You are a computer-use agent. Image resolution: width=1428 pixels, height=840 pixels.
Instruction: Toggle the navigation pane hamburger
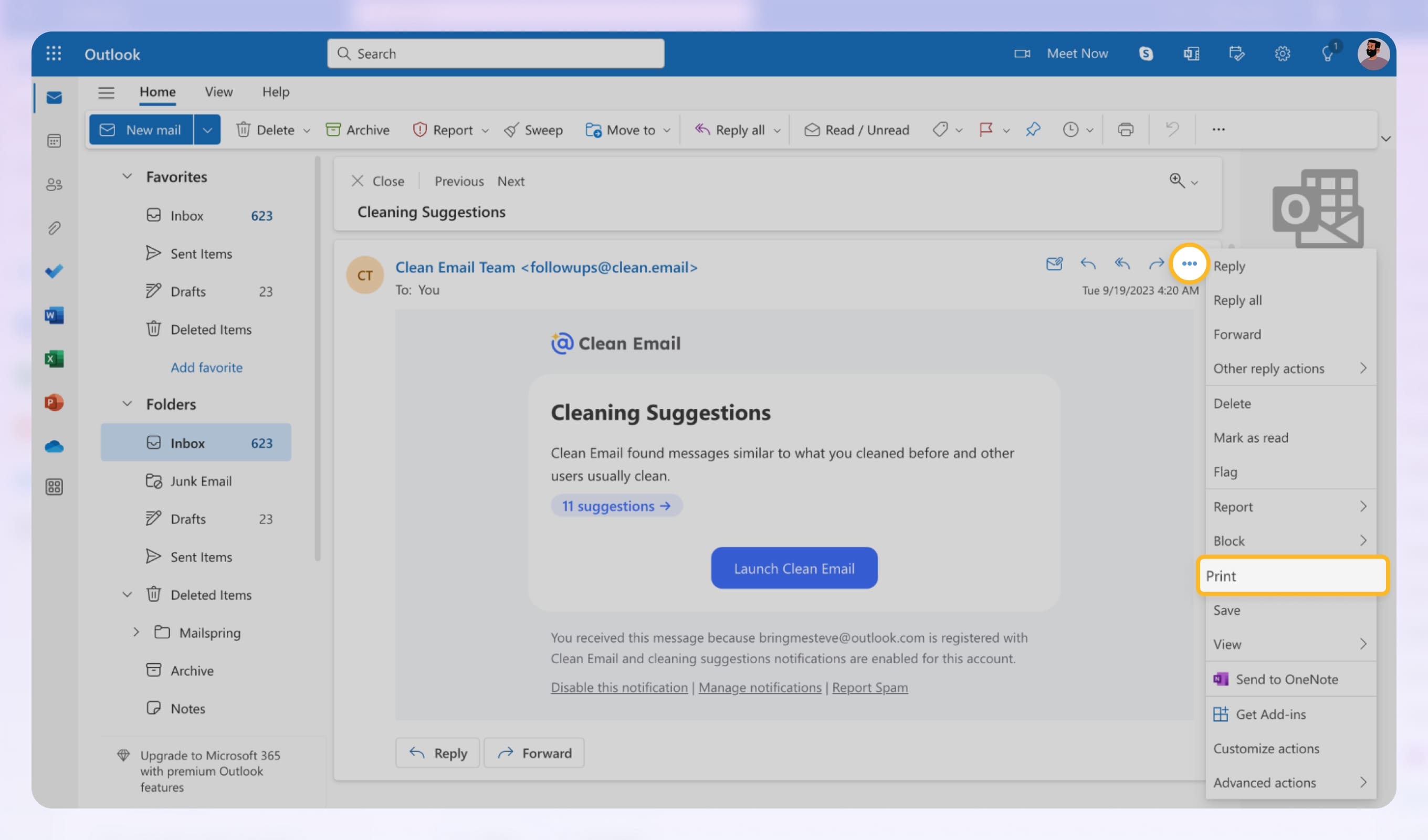point(106,92)
